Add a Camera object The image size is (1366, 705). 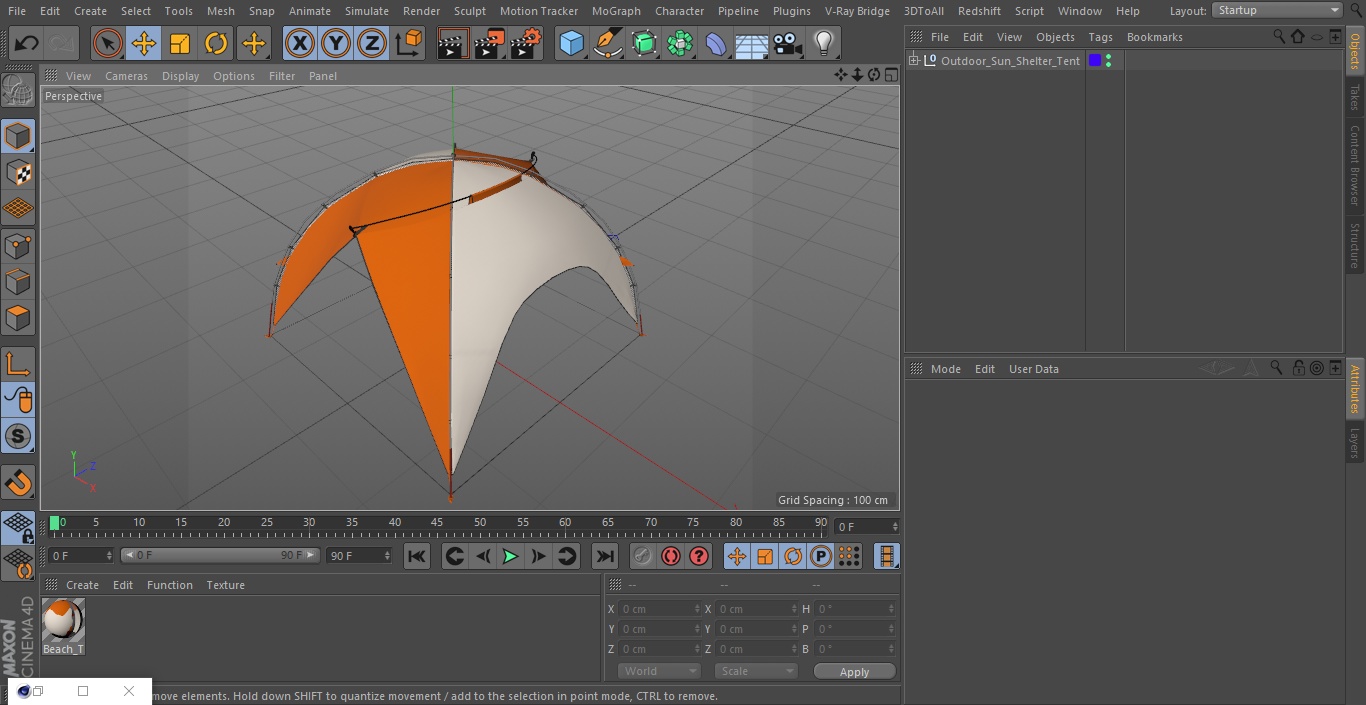point(788,43)
